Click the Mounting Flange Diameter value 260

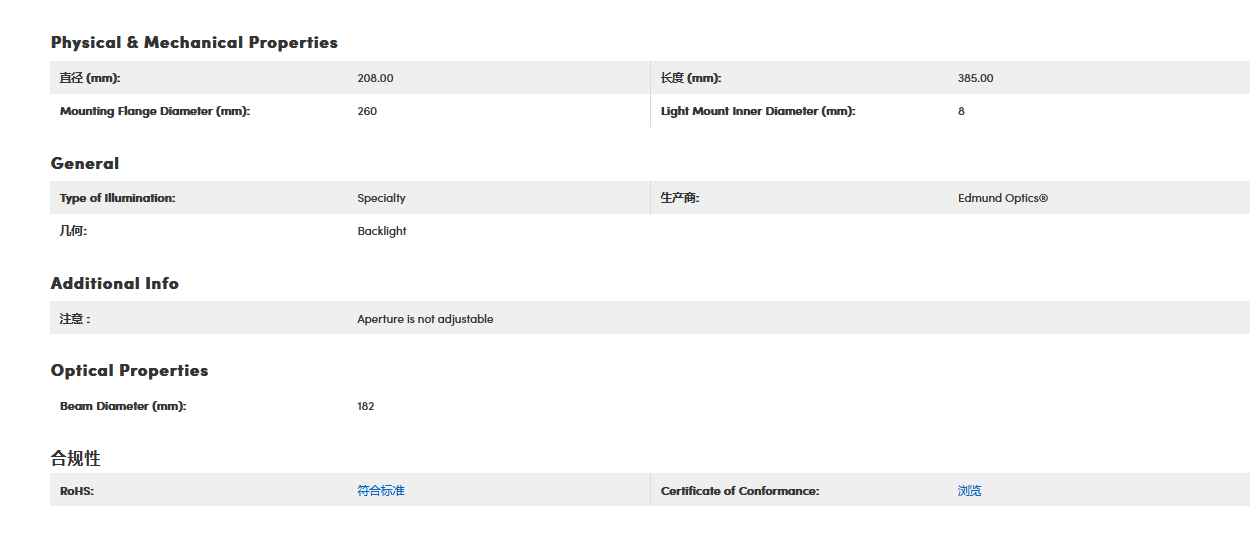click(367, 111)
